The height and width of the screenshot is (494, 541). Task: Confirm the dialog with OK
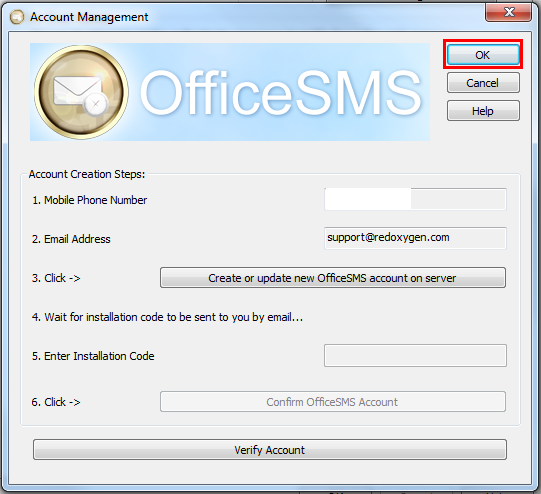point(483,55)
